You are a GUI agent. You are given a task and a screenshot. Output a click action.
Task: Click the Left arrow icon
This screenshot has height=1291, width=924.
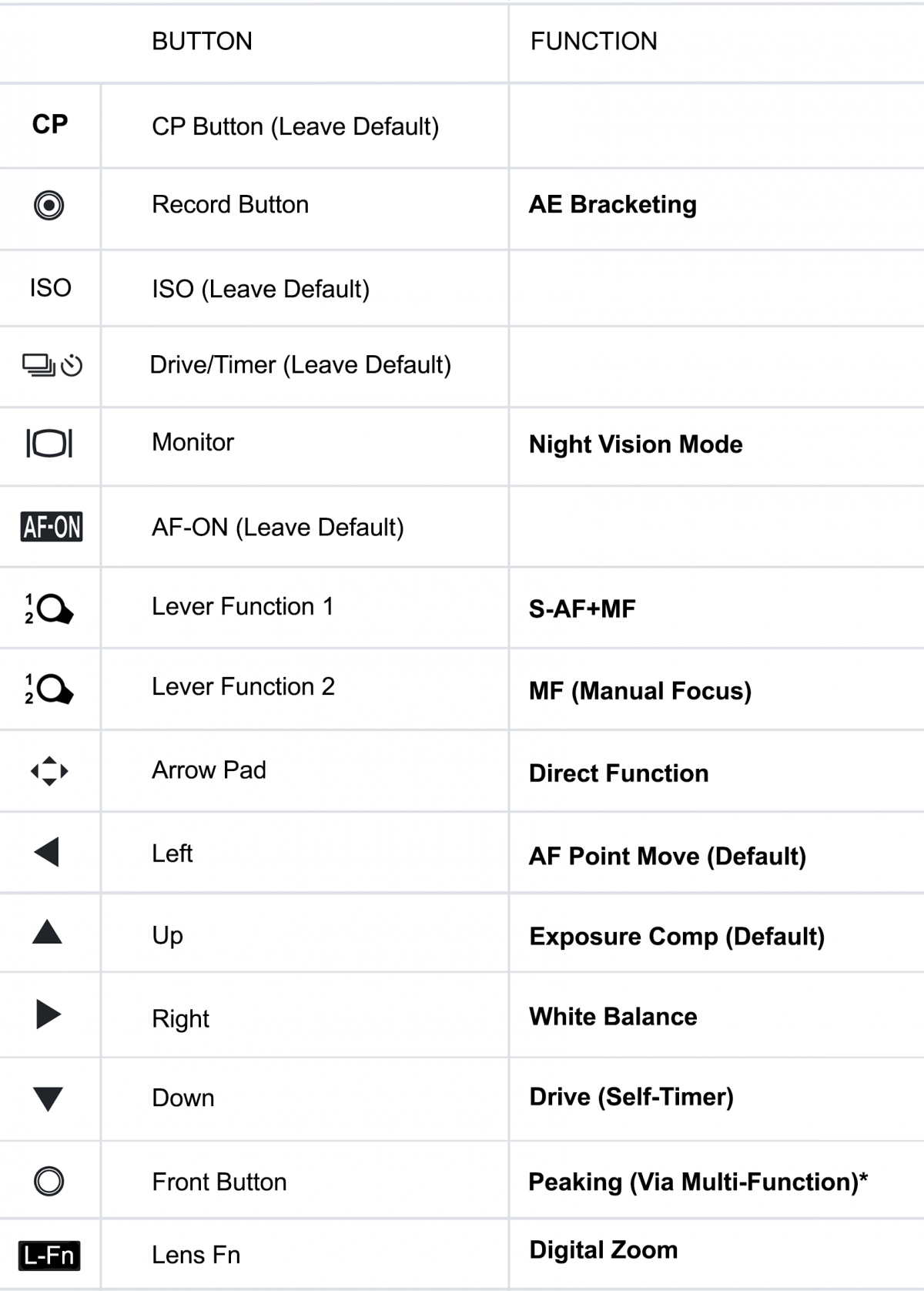pyautogui.click(x=47, y=853)
